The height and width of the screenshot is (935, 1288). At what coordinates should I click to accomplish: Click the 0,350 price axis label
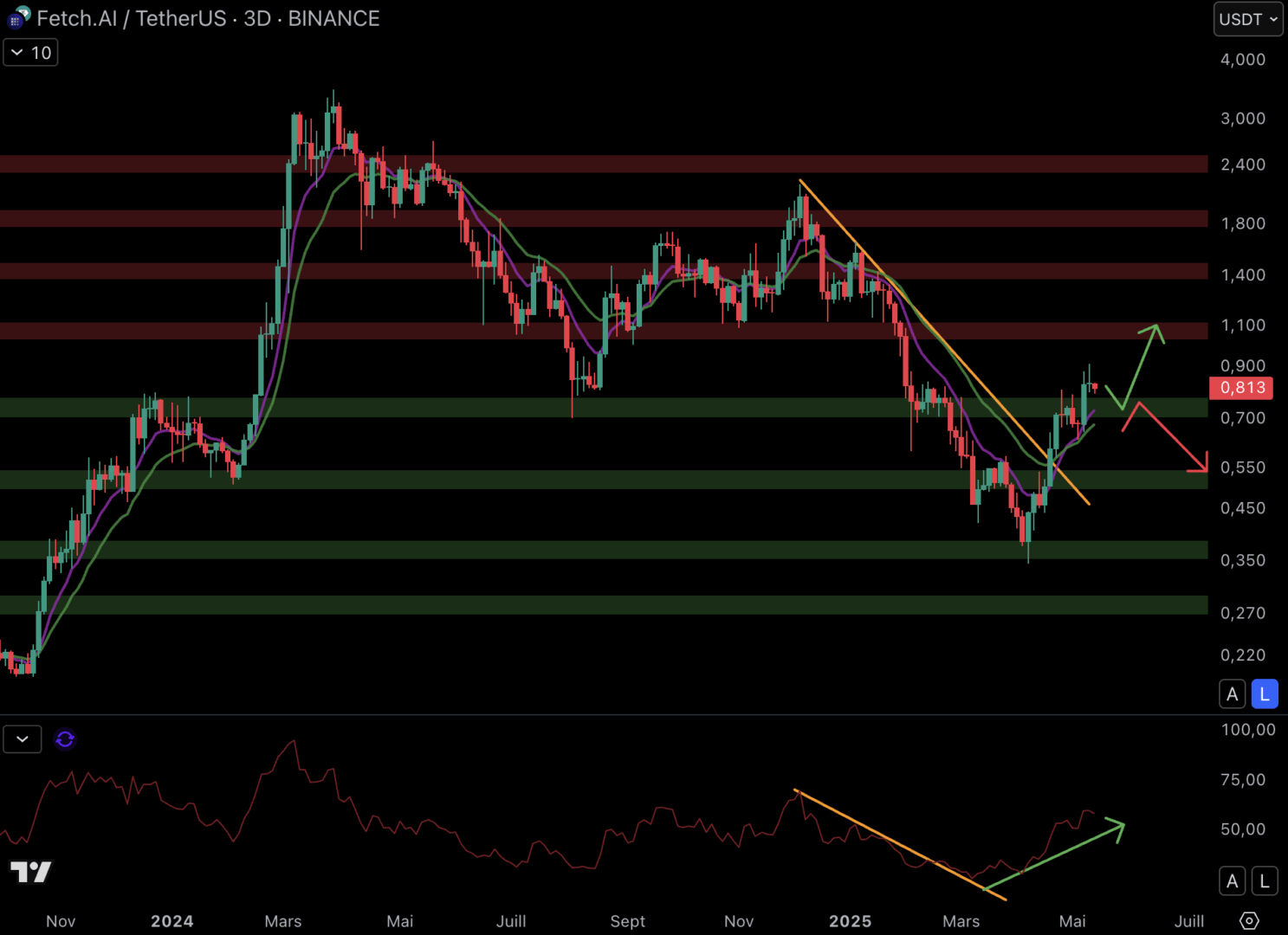(1243, 560)
